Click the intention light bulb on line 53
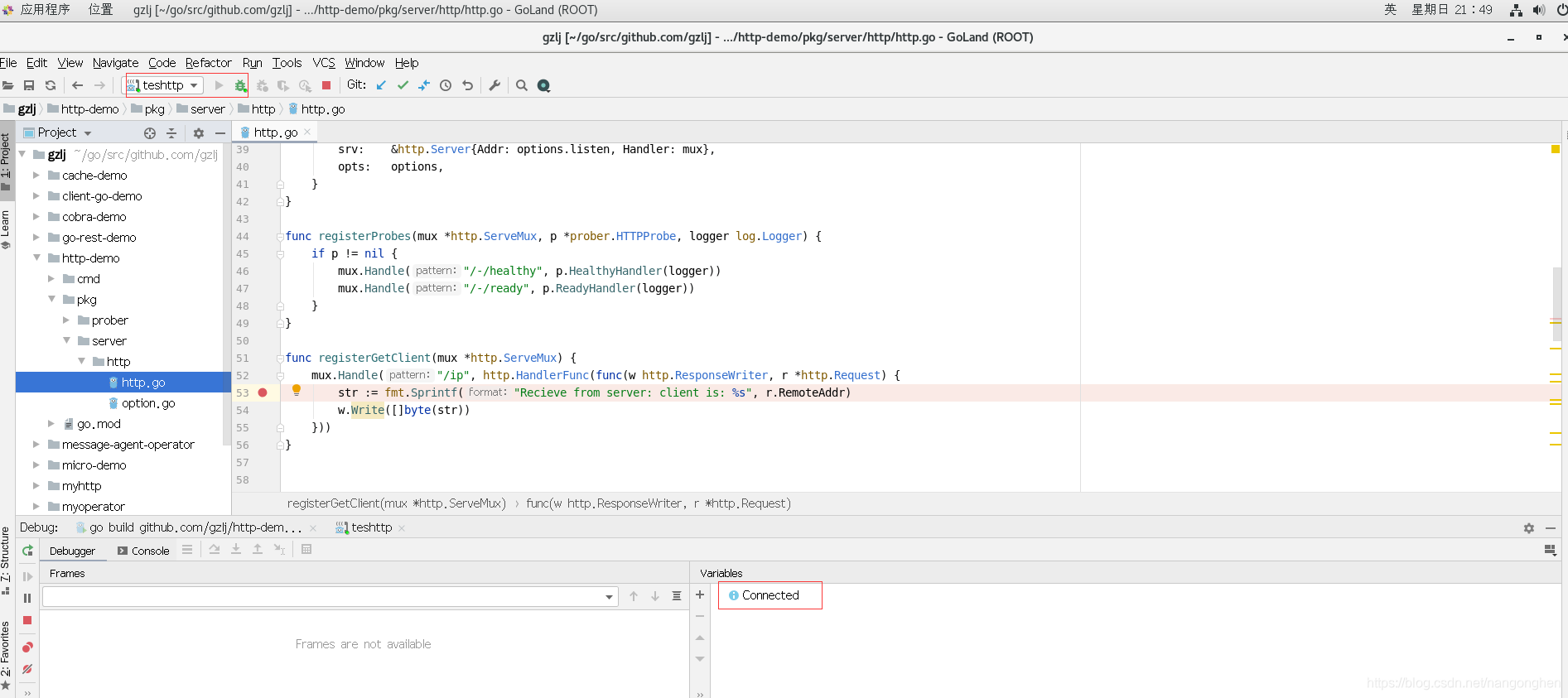 pyautogui.click(x=297, y=391)
